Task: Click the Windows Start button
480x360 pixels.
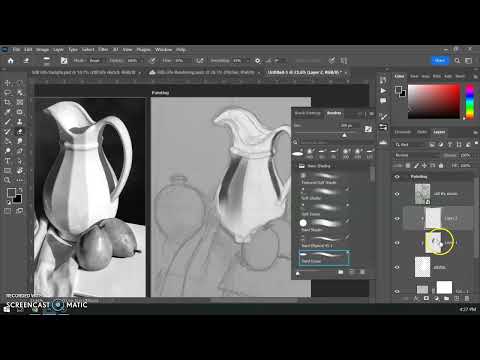Action: pyautogui.click(x=7, y=309)
